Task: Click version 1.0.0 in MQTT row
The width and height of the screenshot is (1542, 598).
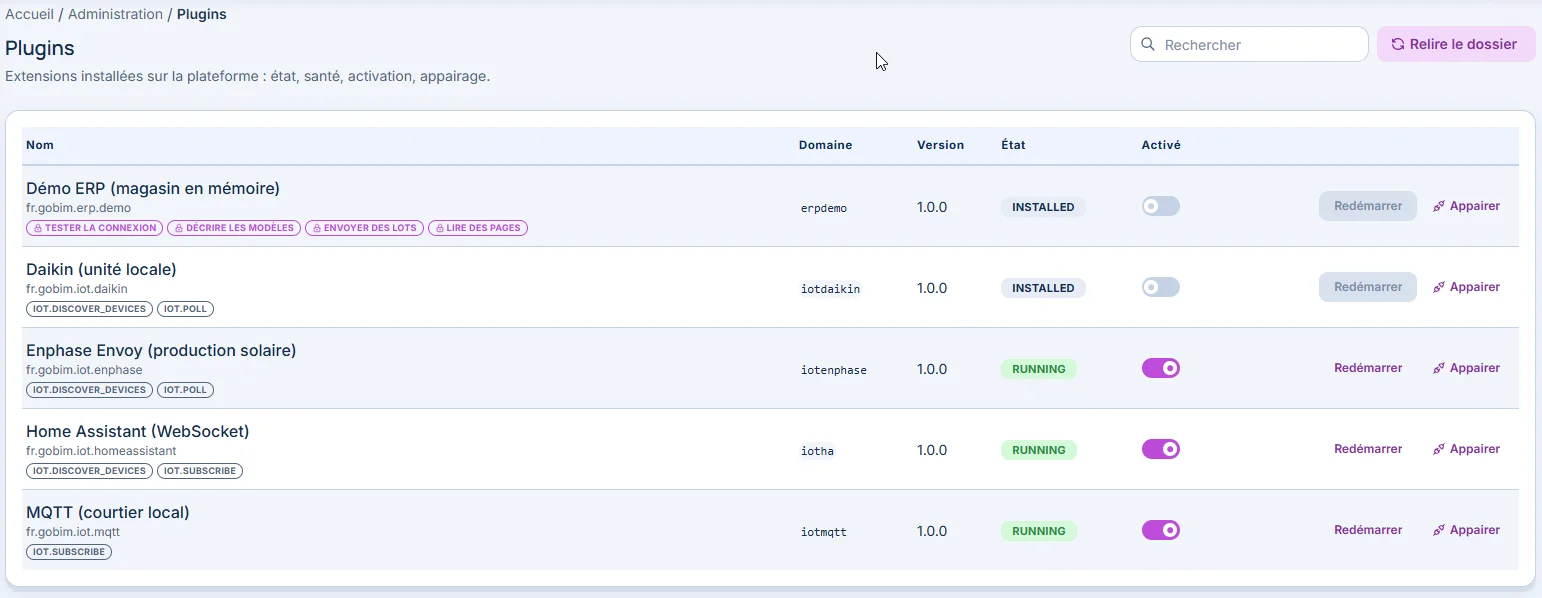Action: click(932, 531)
